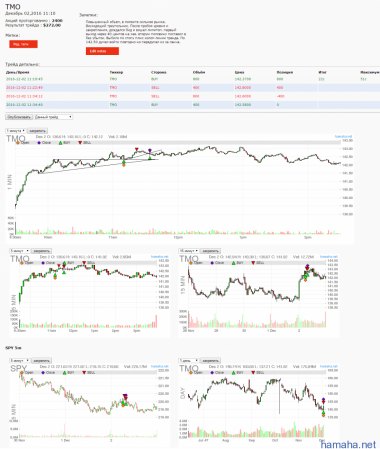Expand the trade selection dropdown next to publish button
The image size is (380, 449).
(53, 117)
